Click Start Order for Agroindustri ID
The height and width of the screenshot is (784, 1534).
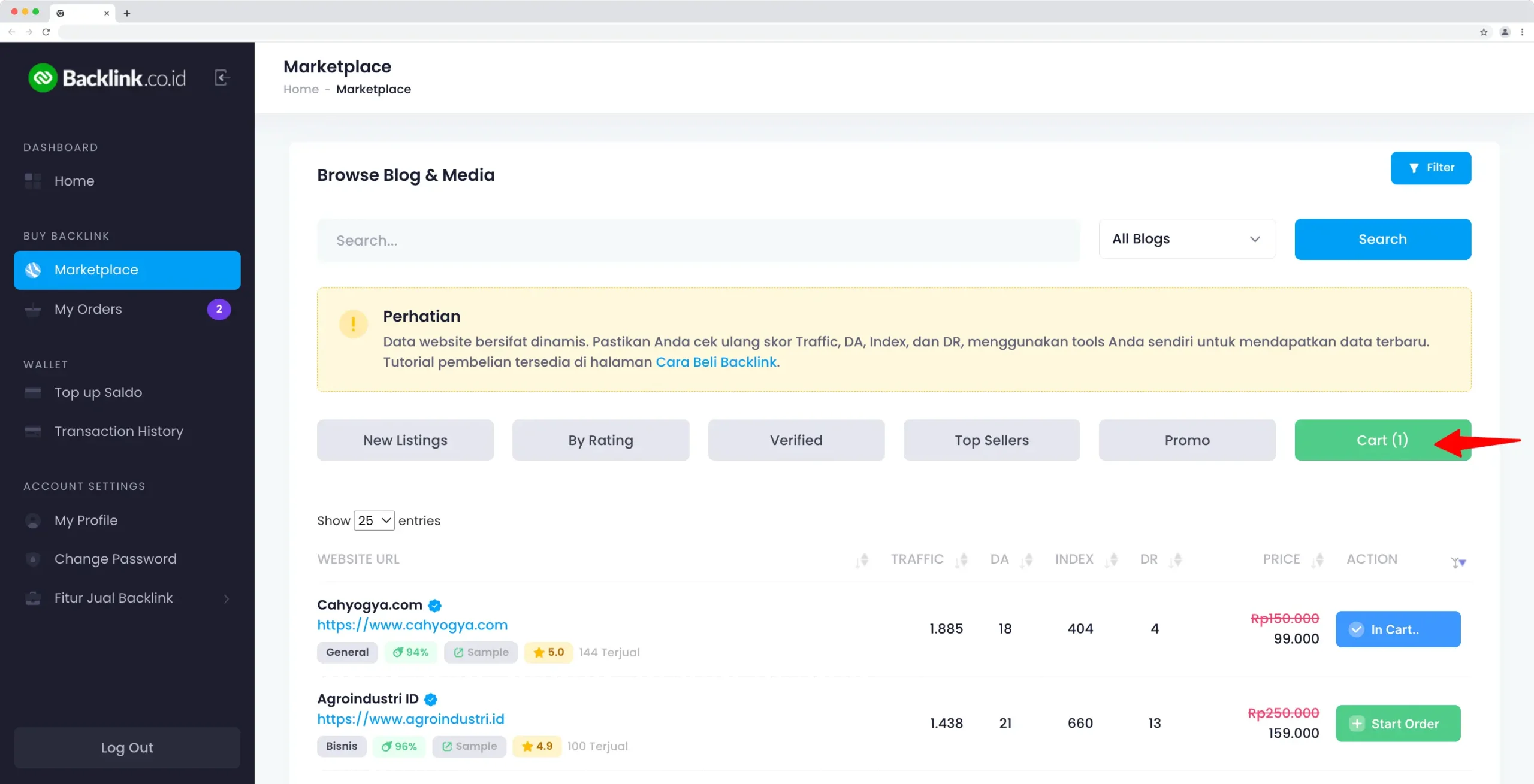[x=1398, y=724]
